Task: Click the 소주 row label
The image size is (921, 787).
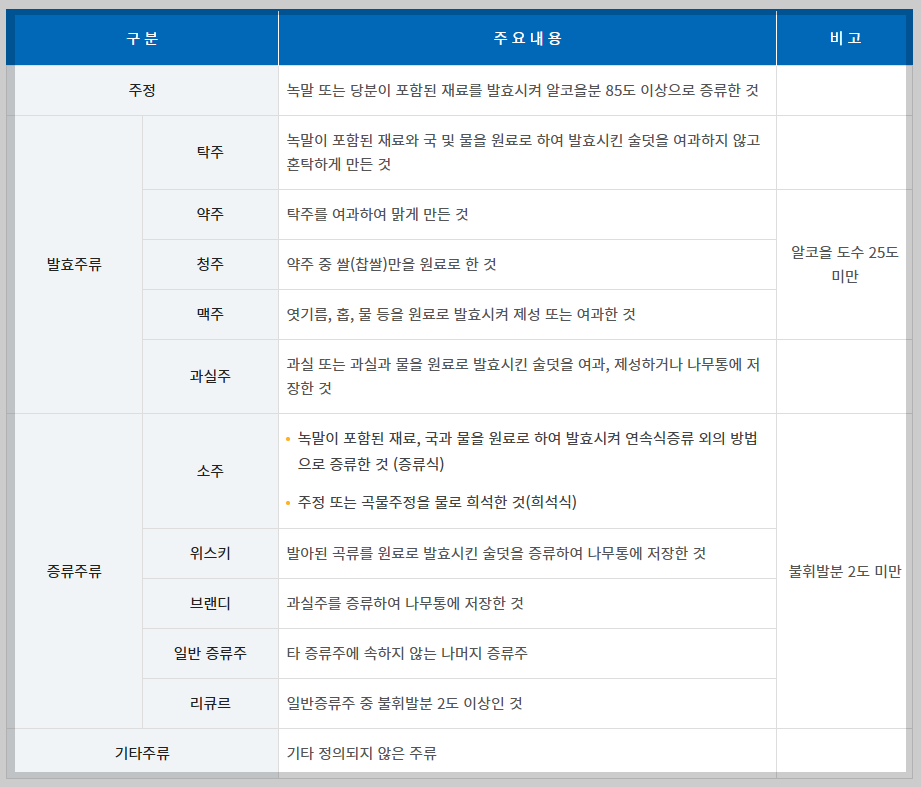Action: pos(210,469)
